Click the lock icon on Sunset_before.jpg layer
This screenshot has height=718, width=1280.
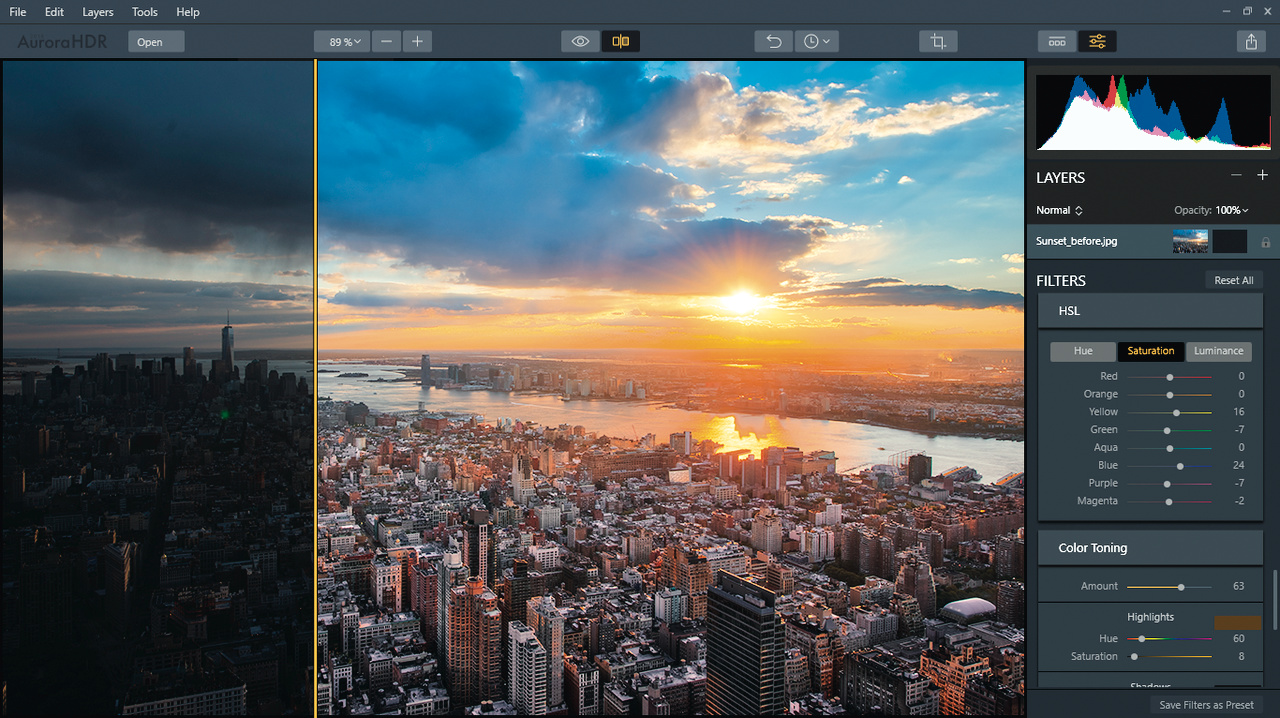tap(1266, 242)
